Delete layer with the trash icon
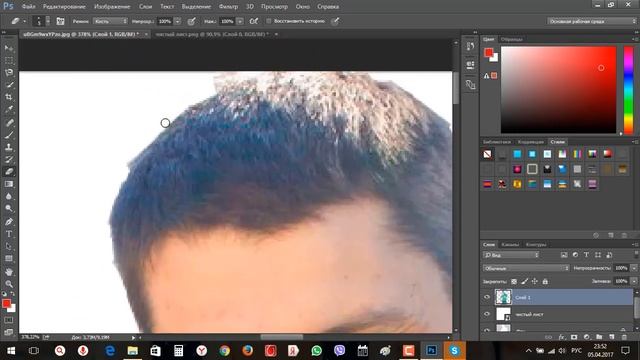Screen dimensions: 640x360 [x=624, y=337]
